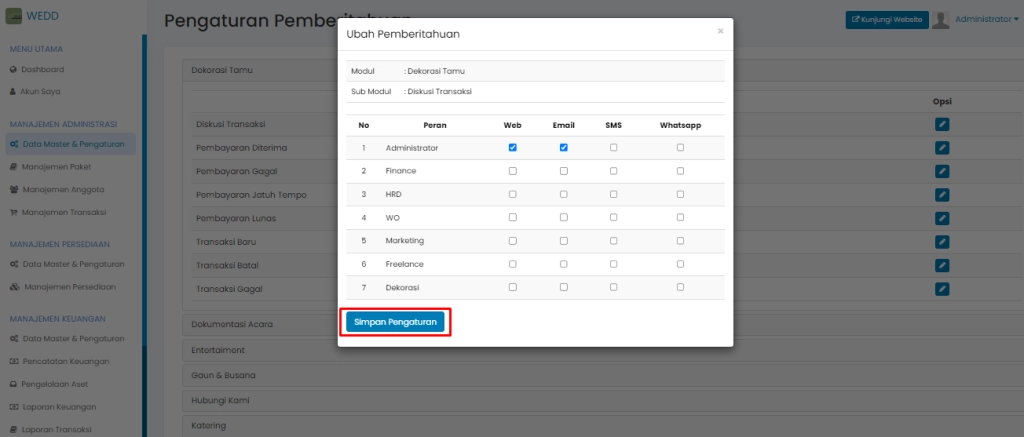Expand the Gaun & Busana section
This screenshot has width=1024, height=437.
(x=223, y=375)
